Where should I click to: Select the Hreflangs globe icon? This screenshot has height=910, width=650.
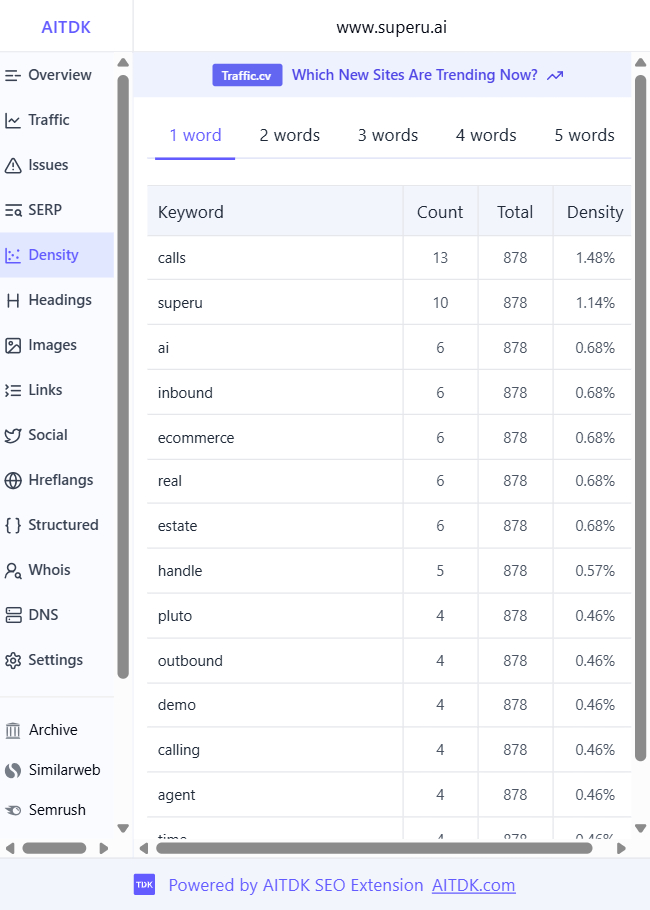[13, 480]
